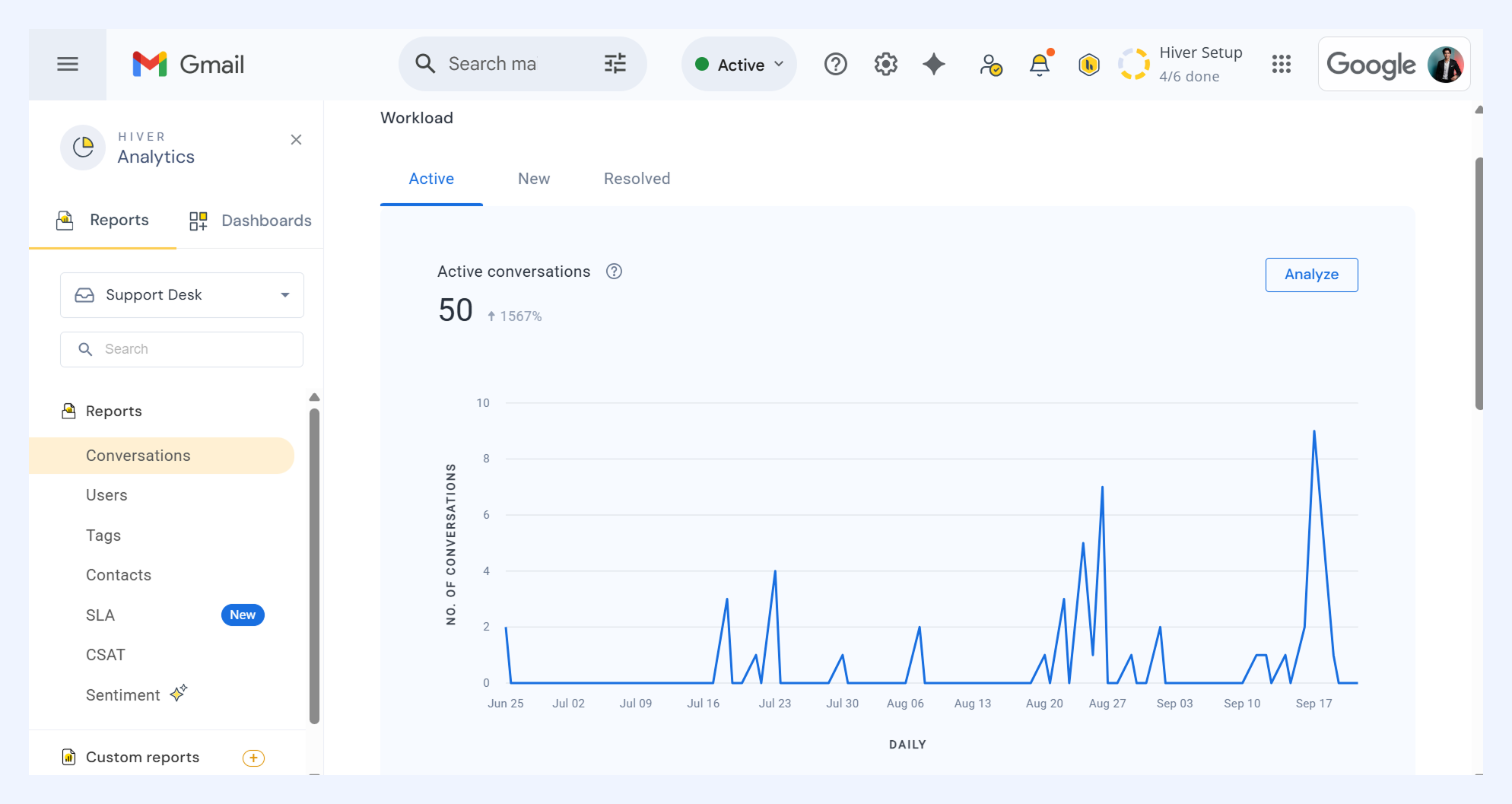Close the Hiver Analytics panel
Image resolution: width=1512 pixels, height=804 pixels.
(x=296, y=140)
